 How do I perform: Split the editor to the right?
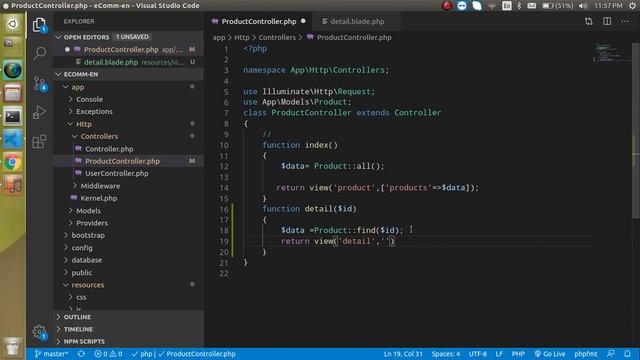607,21
